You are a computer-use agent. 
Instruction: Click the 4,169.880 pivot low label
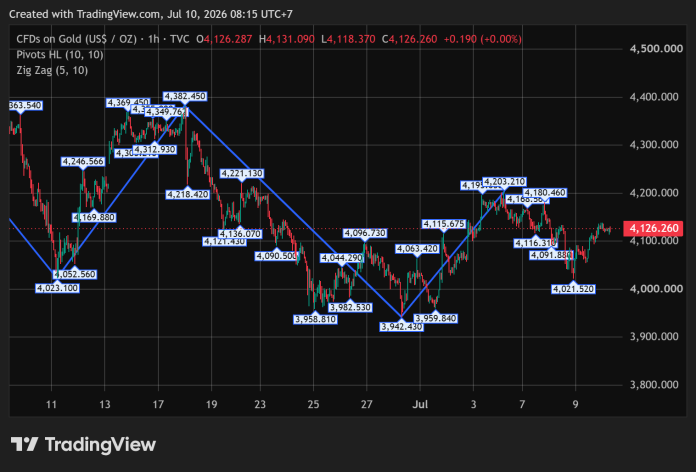coord(94,217)
